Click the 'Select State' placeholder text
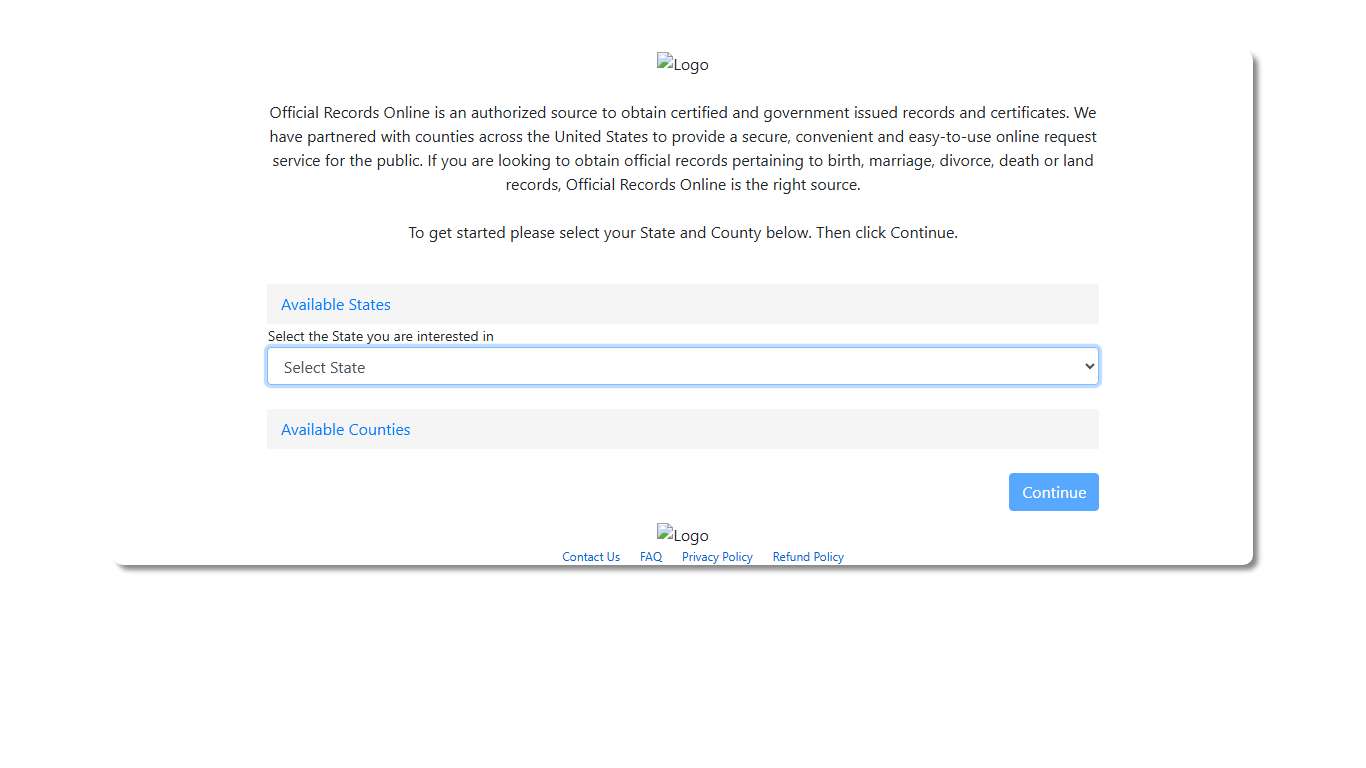Screen dimensions: 1366x768 [x=324, y=367]
